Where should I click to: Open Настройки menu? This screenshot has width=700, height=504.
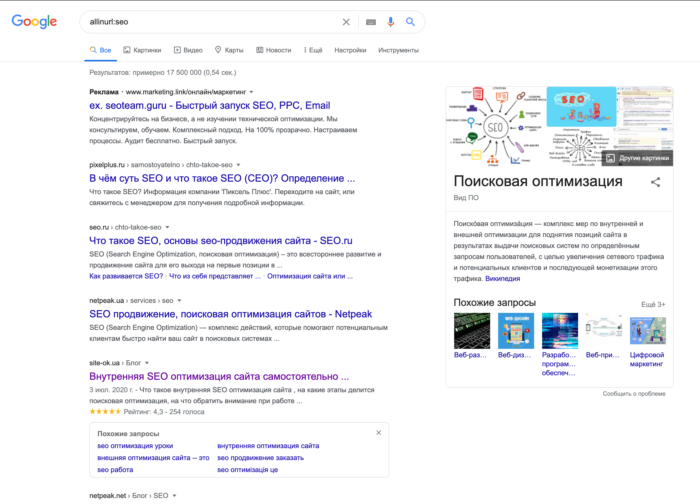coord(350,50)
